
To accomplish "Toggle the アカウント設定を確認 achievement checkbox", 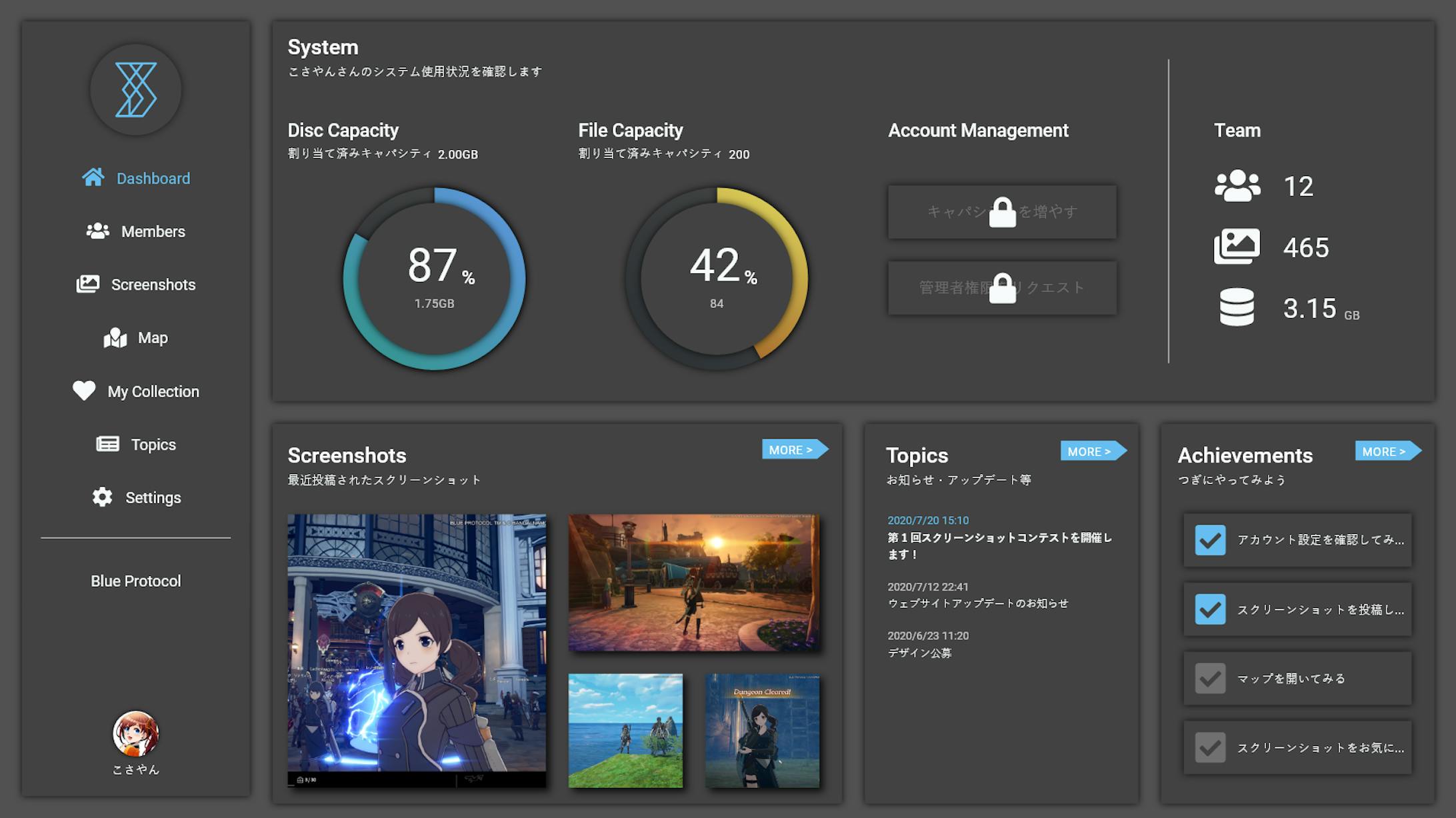I will (x=1210, y=540).
